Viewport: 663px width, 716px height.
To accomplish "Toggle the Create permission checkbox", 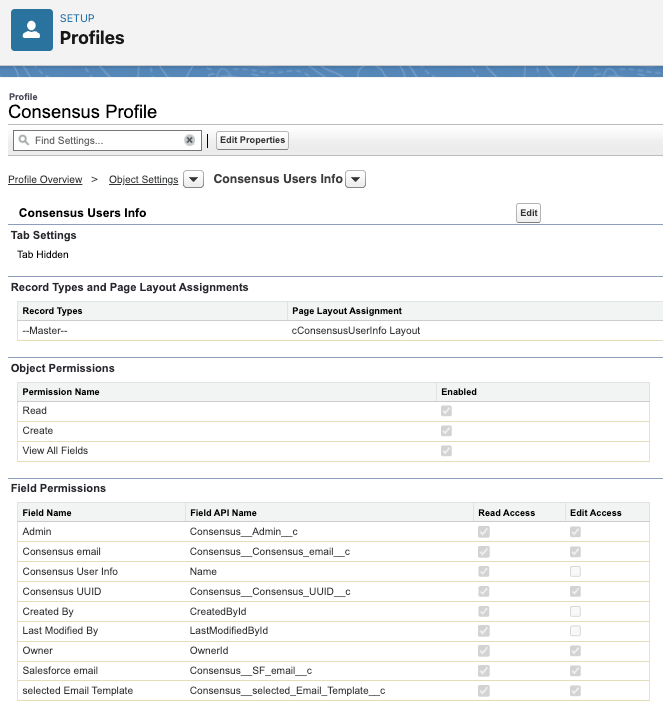I will [447, 431].
